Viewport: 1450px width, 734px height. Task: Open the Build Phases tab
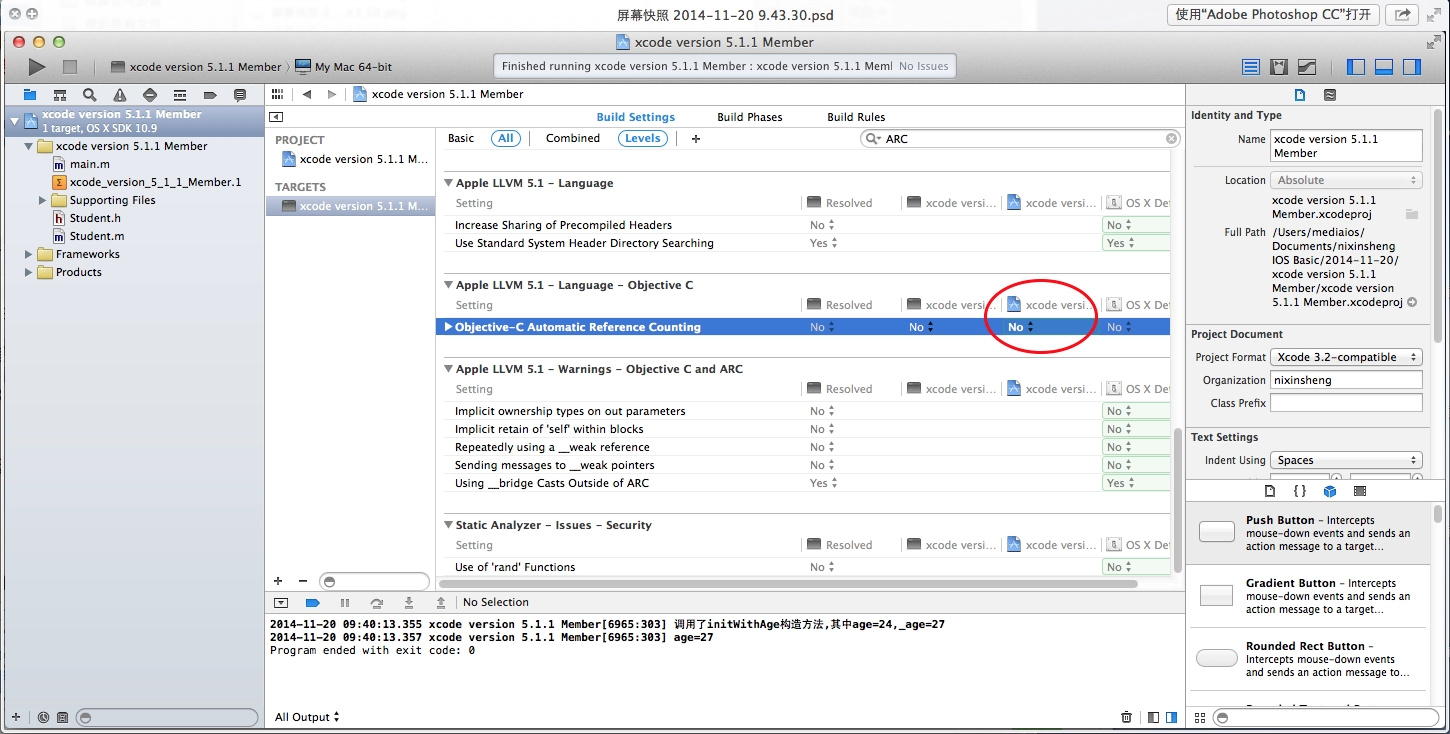coord(750,117)
